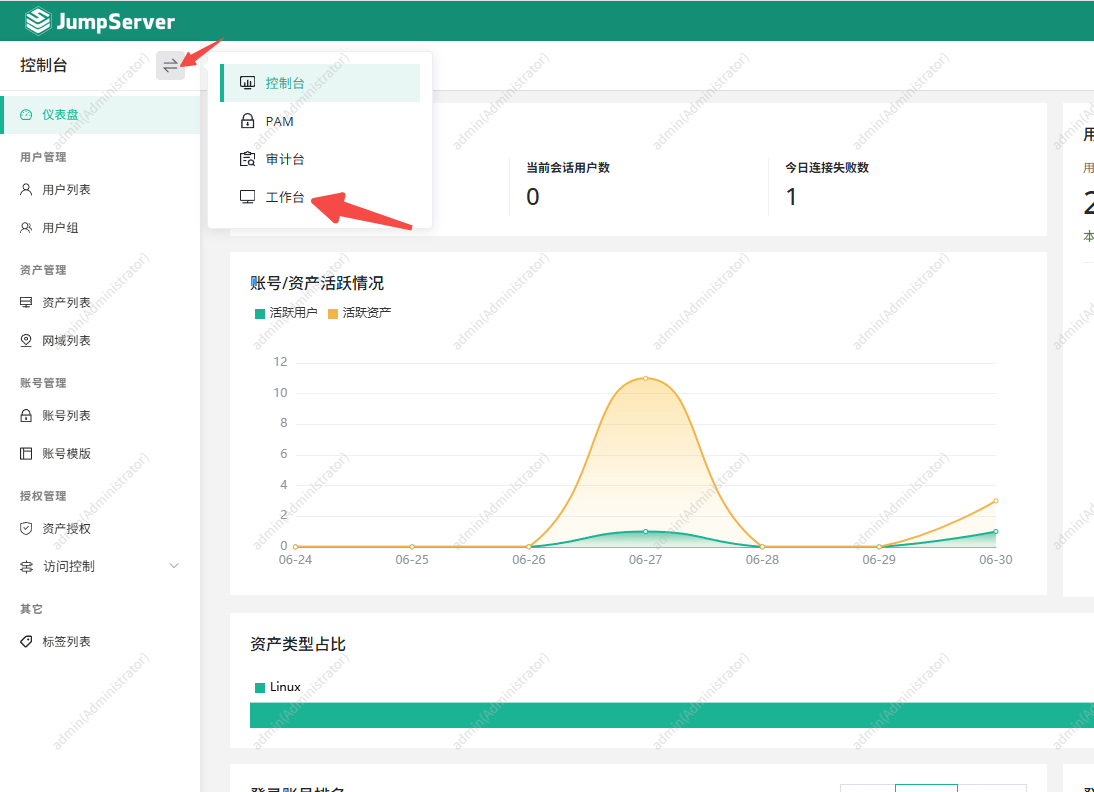Viewport: 1094px width, 792px height.
Task: Select the 资产授权 asset permission icon
Action: click(60, 528)
